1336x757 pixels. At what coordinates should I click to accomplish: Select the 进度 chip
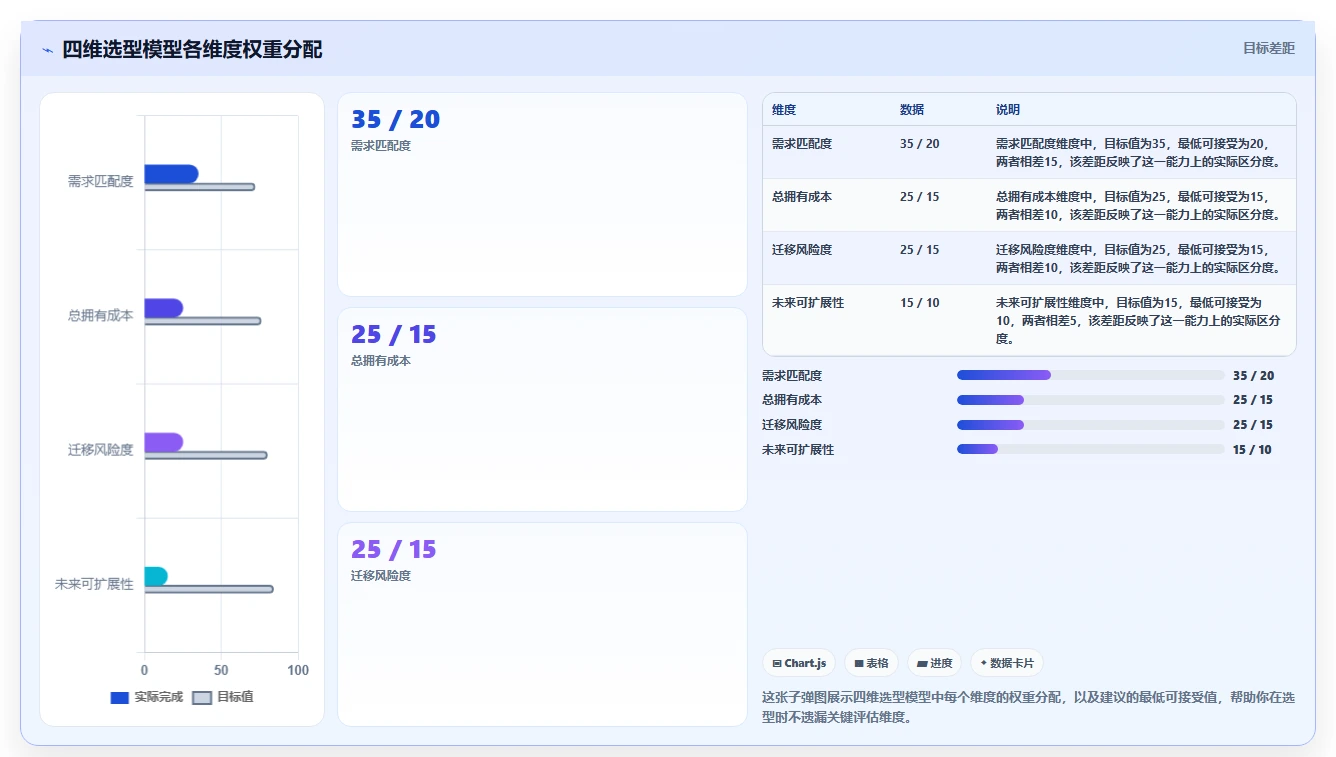click(x=934, y=663)
